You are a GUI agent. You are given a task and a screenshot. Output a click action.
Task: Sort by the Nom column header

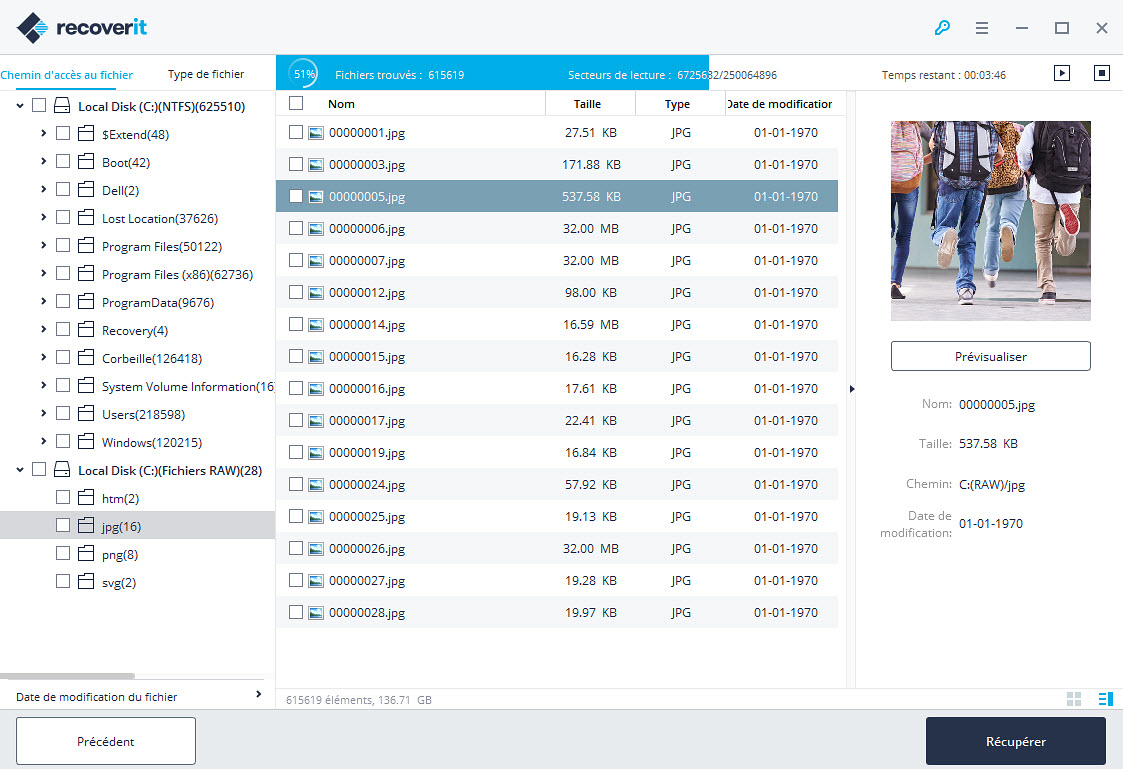coord(341,104)
